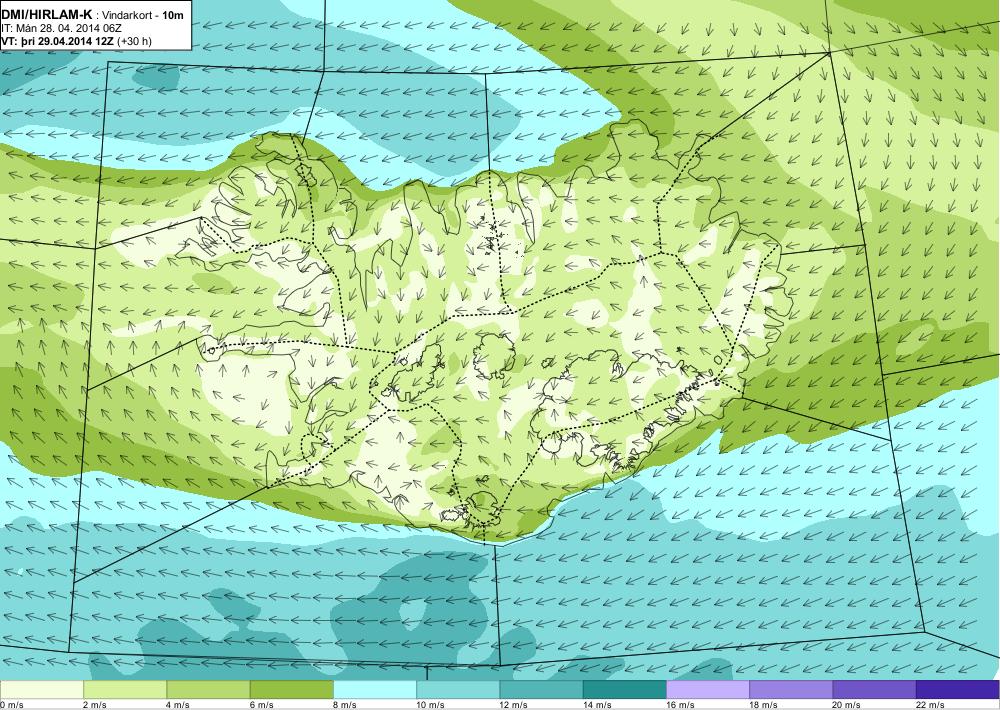The image size is (1000, 710).
Task: Click the dark purple 20–22 m/s legend swatch
Action: [x=874, y=689]
